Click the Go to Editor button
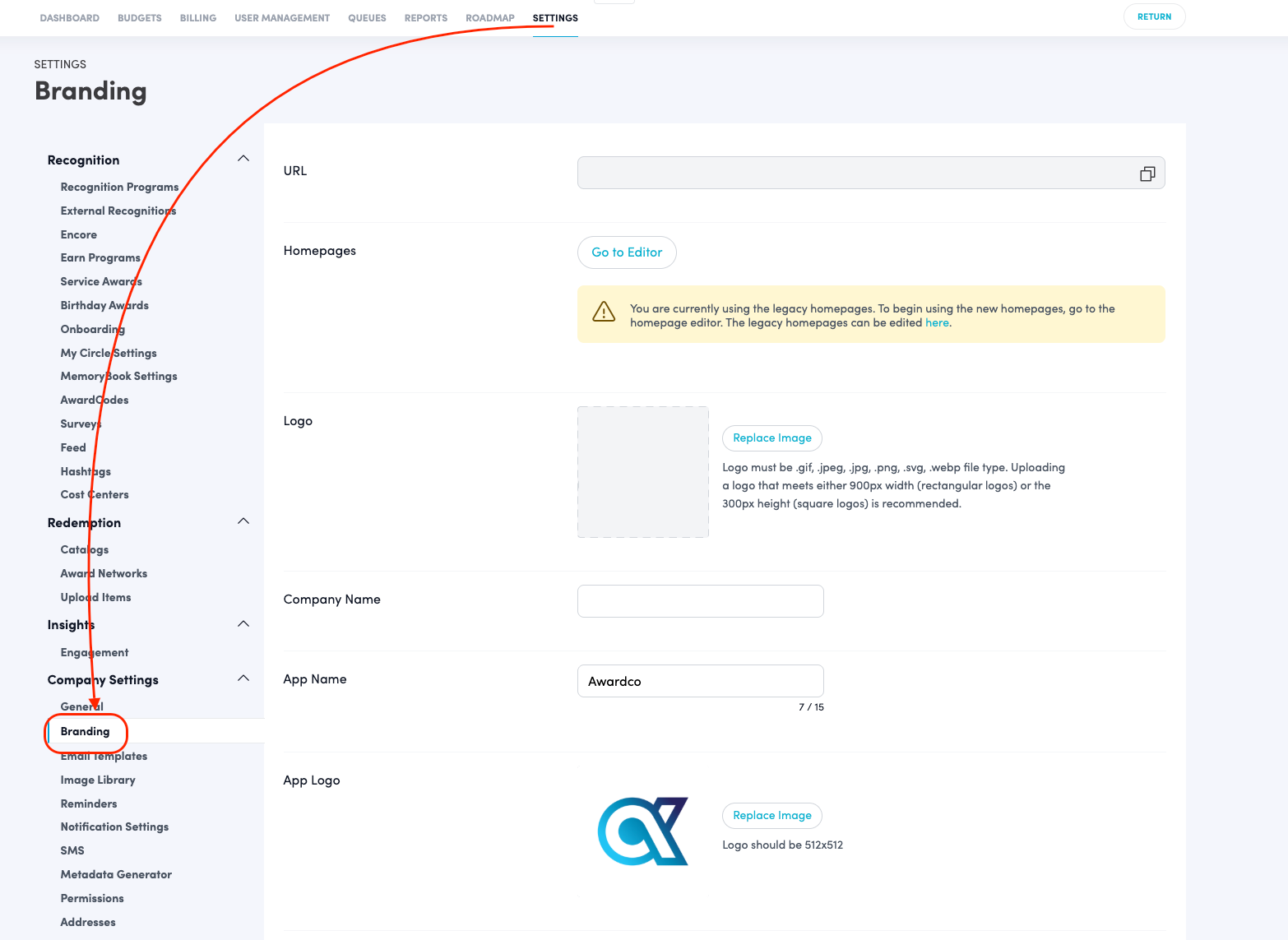 click(x=627, y=252)
